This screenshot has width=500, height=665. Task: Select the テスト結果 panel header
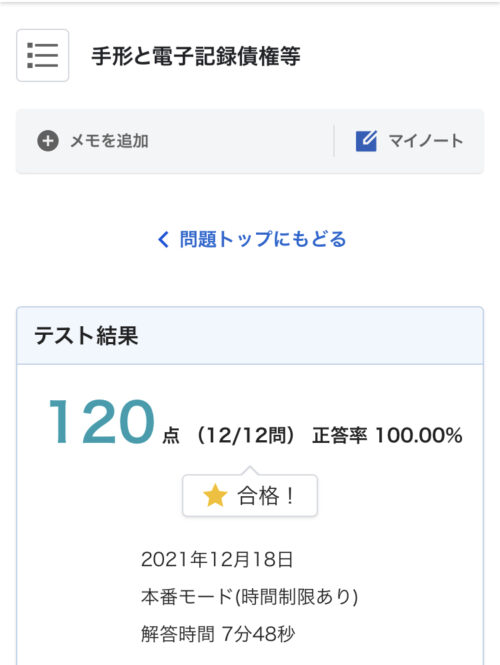pyautogui.click(x=250, y=335)
